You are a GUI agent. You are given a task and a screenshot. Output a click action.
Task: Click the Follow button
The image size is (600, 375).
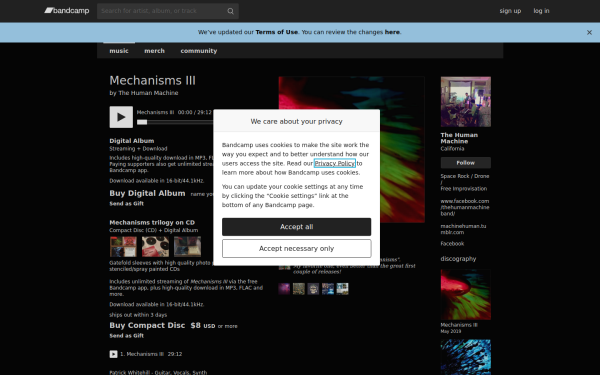[466, 163]
